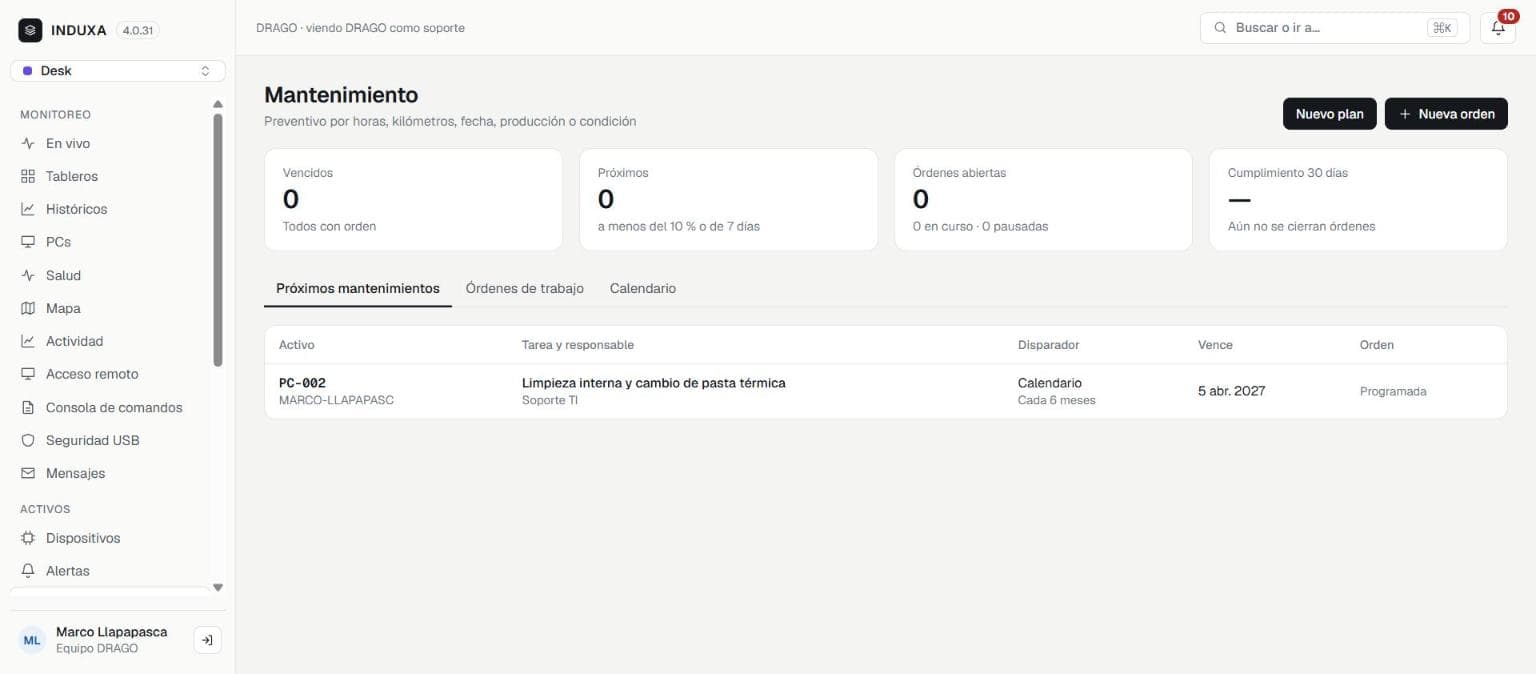The width and height of the screenshot is (1536, 674).
Task: Switch to Órdenes de trabajo tab
Action: click(x=524, y=288)
